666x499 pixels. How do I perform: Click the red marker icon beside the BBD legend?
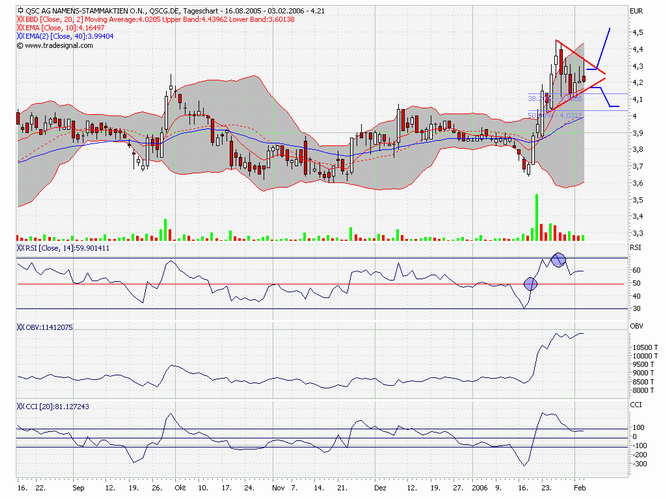tap(21, 20)
